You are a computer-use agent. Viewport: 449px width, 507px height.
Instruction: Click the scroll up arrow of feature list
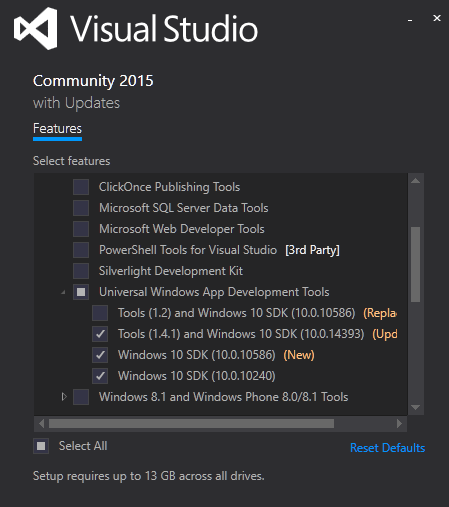tap(416, 181)
